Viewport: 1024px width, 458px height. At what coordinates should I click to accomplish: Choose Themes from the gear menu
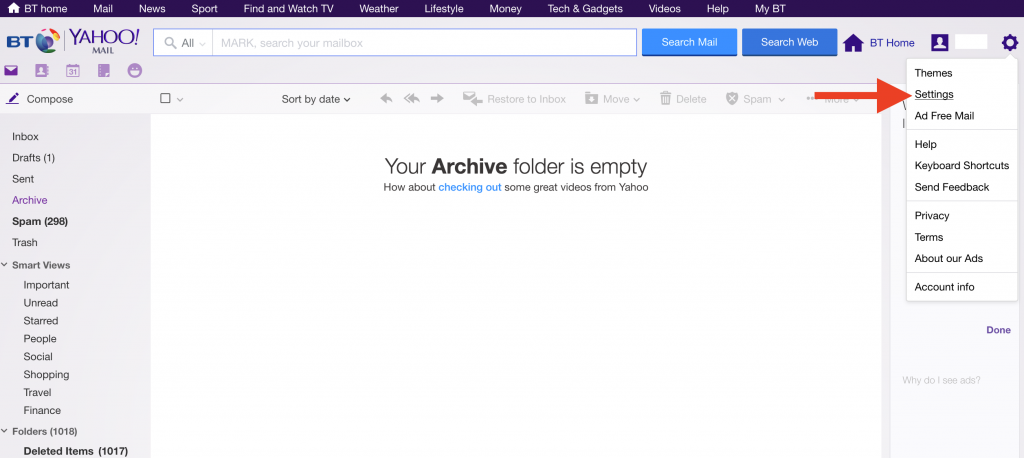click(x=933, y=73)
